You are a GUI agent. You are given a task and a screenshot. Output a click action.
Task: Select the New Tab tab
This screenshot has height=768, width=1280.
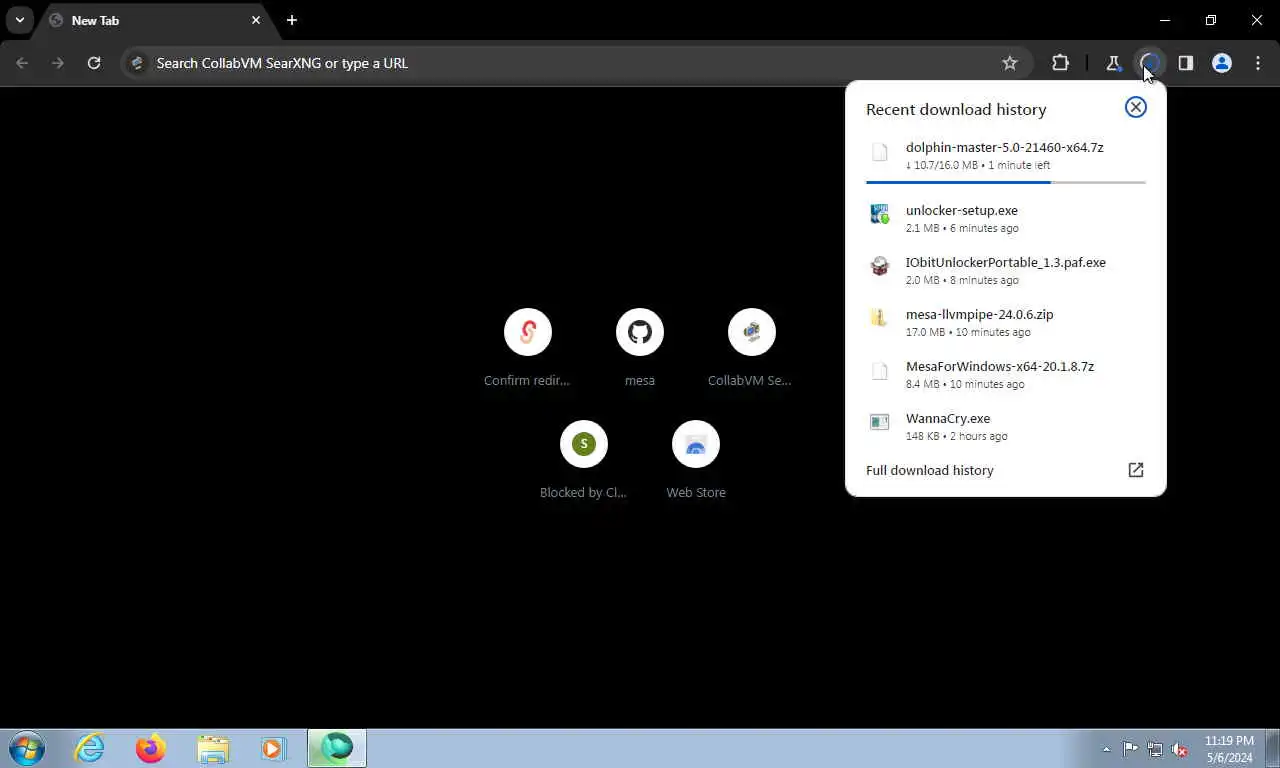click(x=155, y=20)
